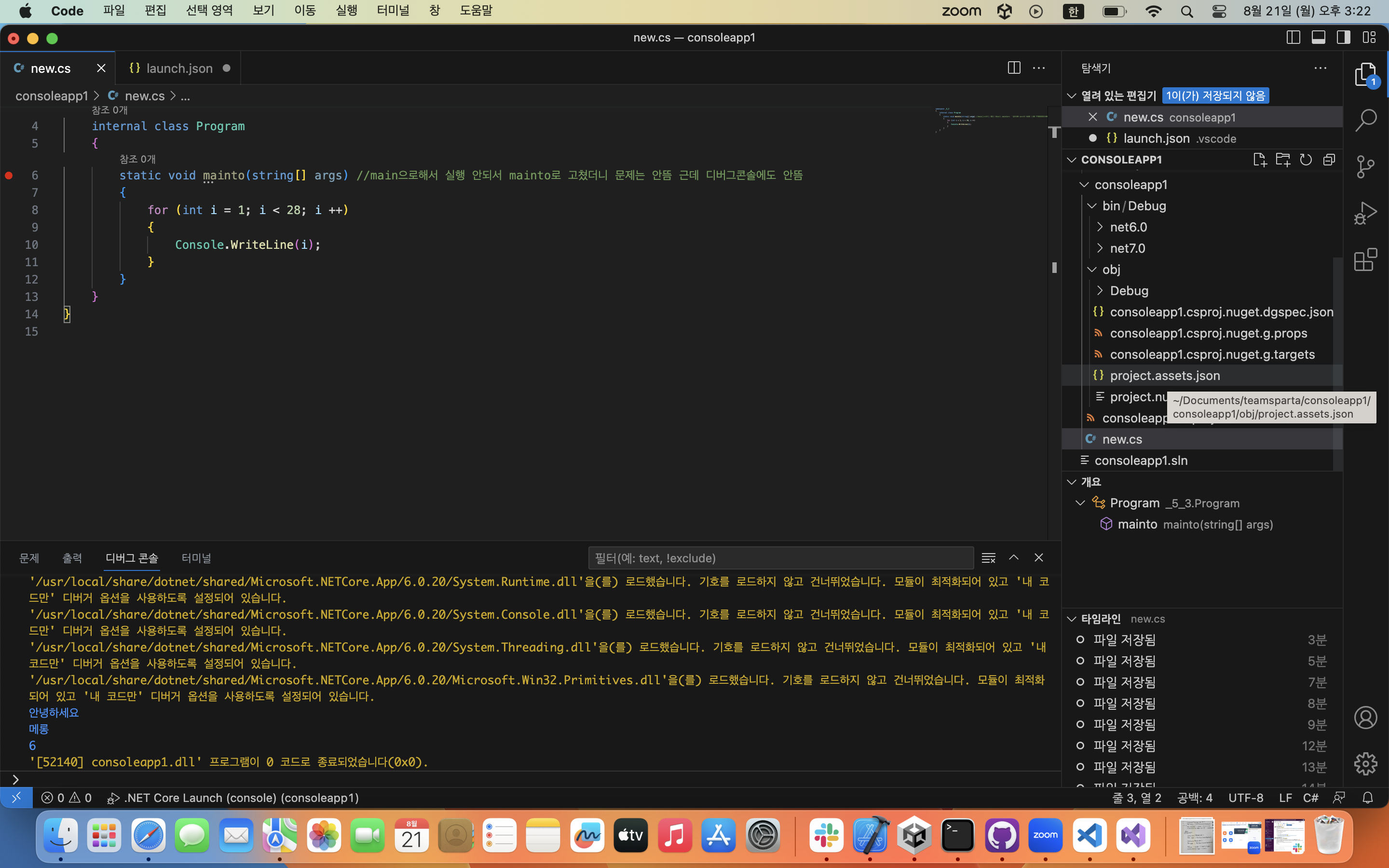Toggle the breakpoint on line 6
The image size is (1389, 868).
click(9, 175)
